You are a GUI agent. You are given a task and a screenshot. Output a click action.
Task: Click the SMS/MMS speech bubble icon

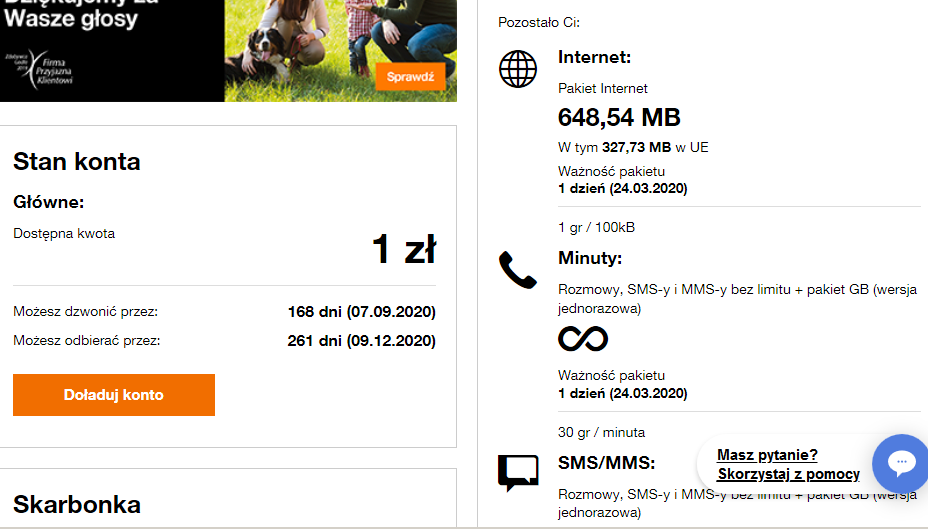[x=518, y=472]
